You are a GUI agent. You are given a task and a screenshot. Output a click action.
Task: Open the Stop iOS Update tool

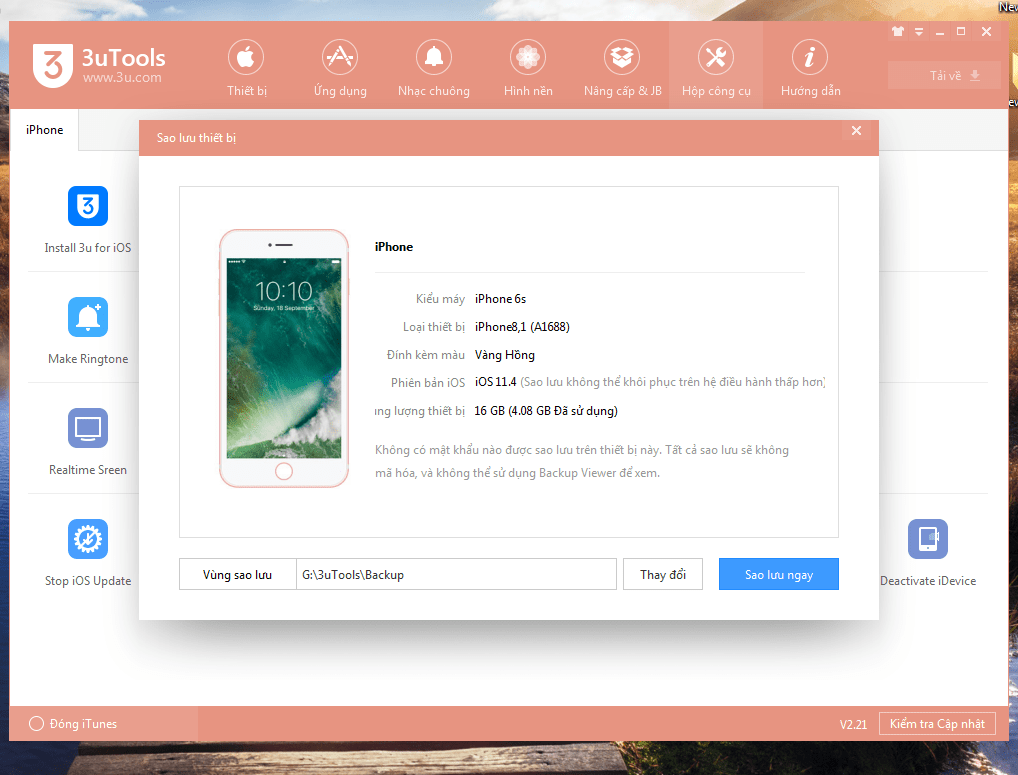88,553
